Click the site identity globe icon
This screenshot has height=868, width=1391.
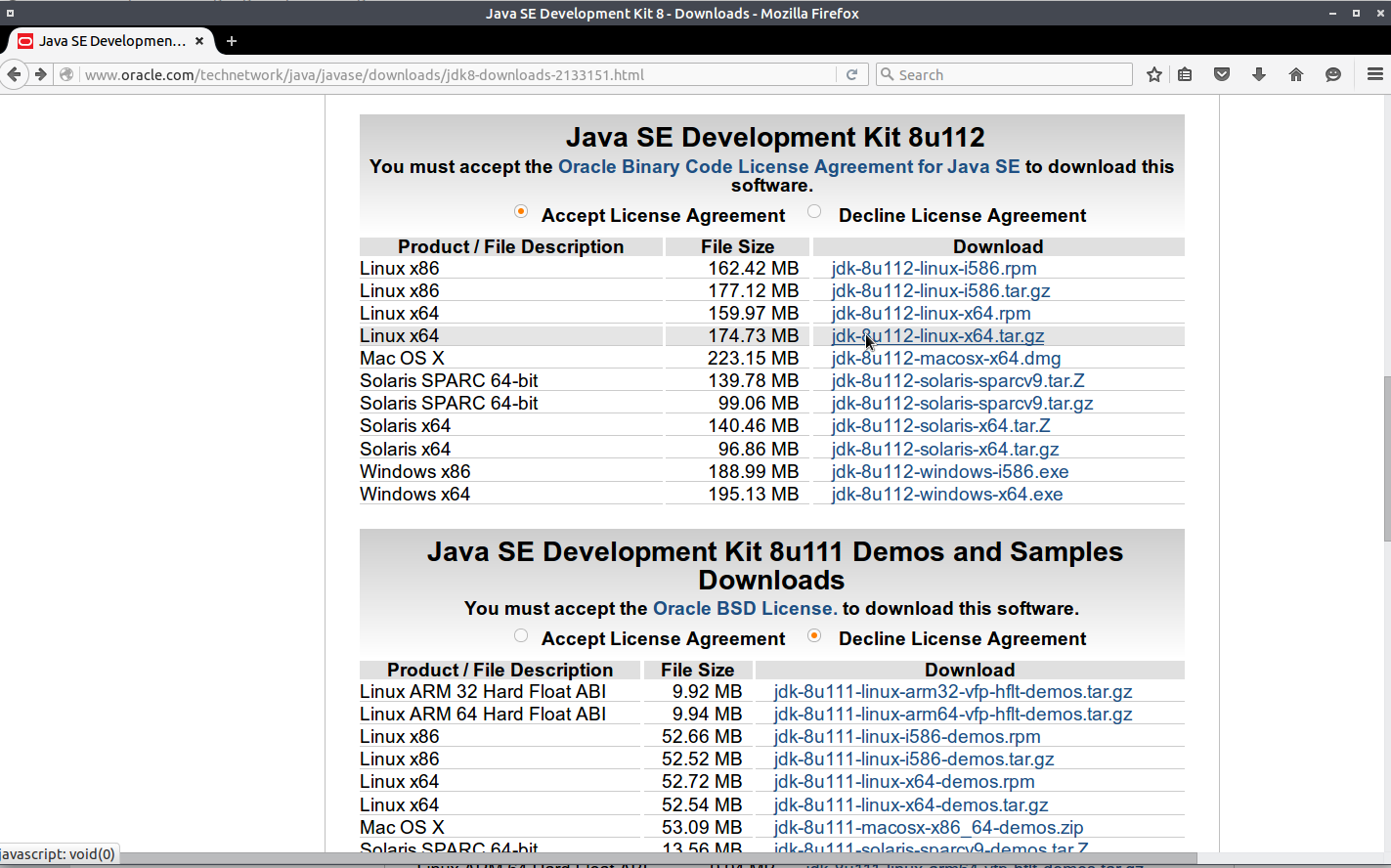[66, 74]
